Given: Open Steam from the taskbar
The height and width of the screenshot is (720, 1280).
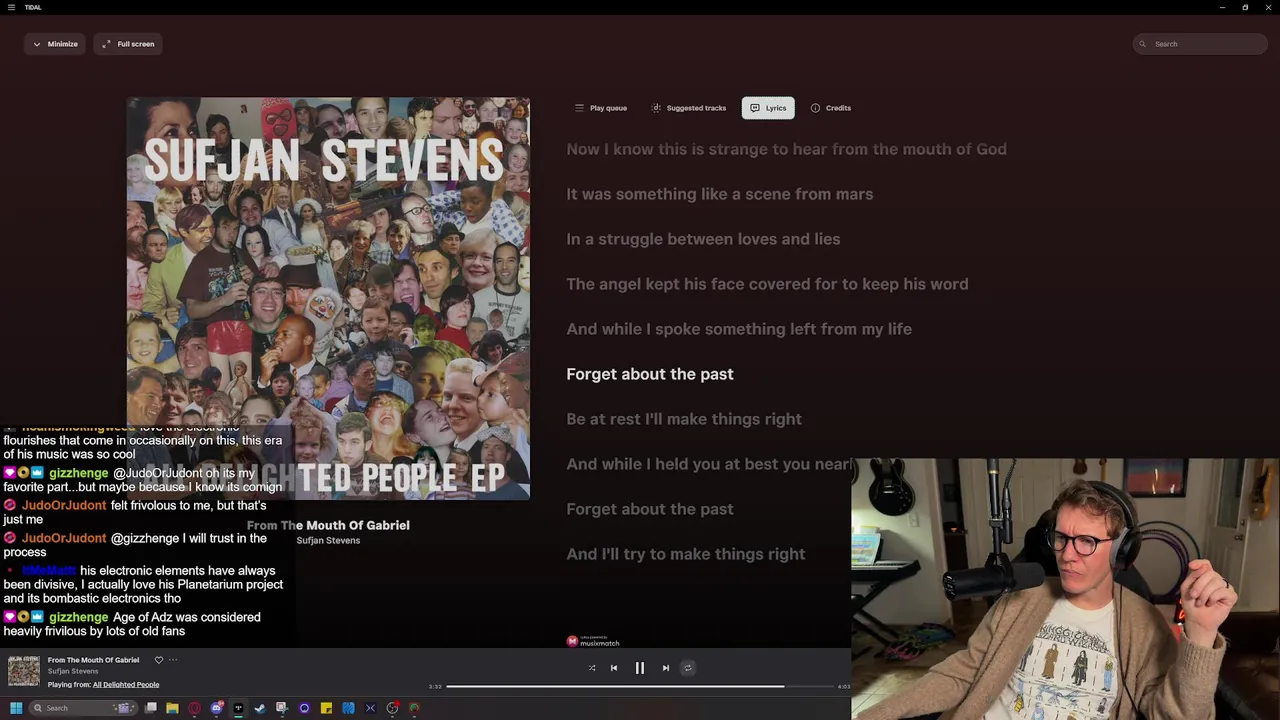Looking at the screenshot, I should 260,708.
